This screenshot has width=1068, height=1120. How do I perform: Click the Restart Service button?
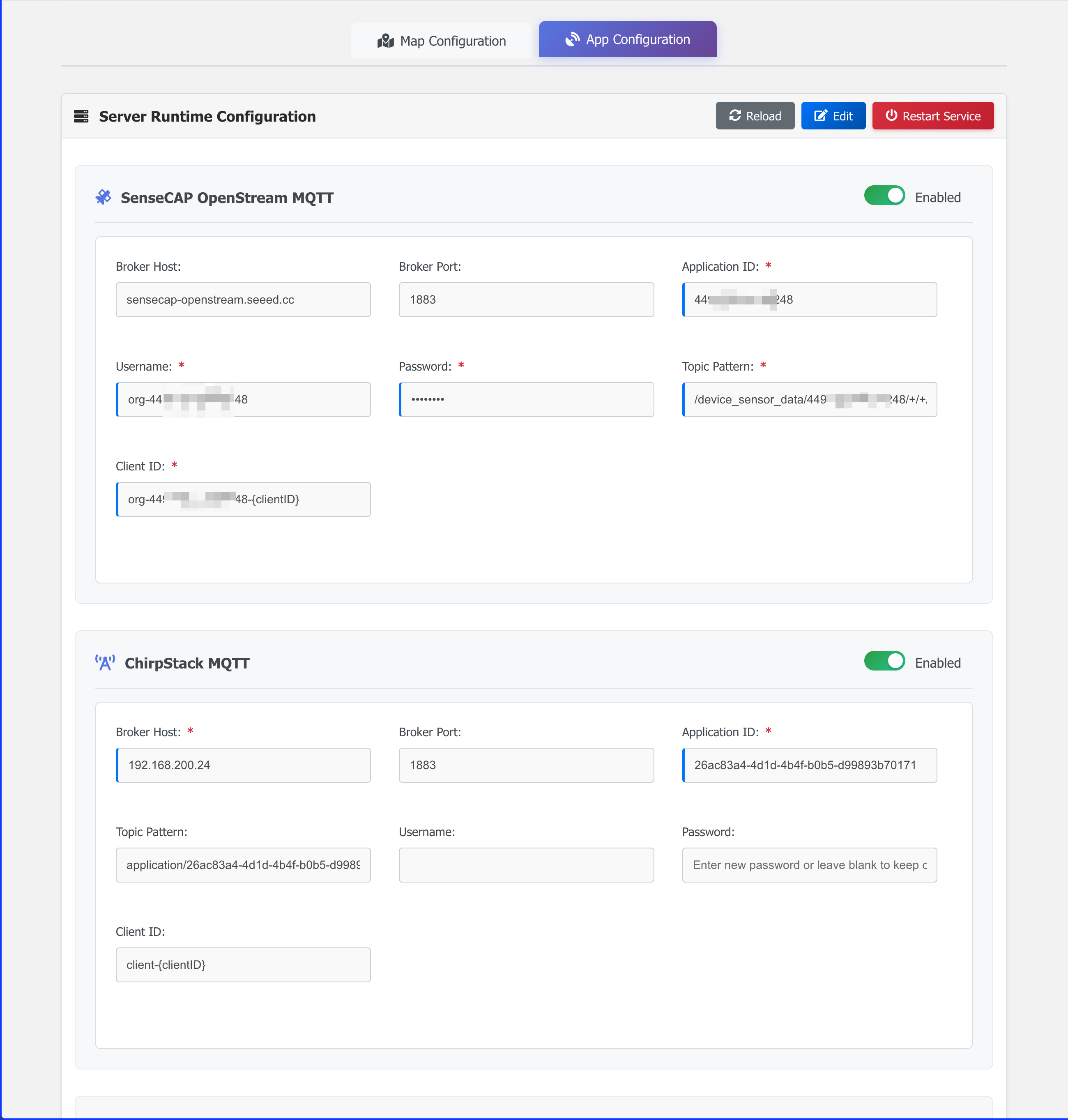(932, 116)
